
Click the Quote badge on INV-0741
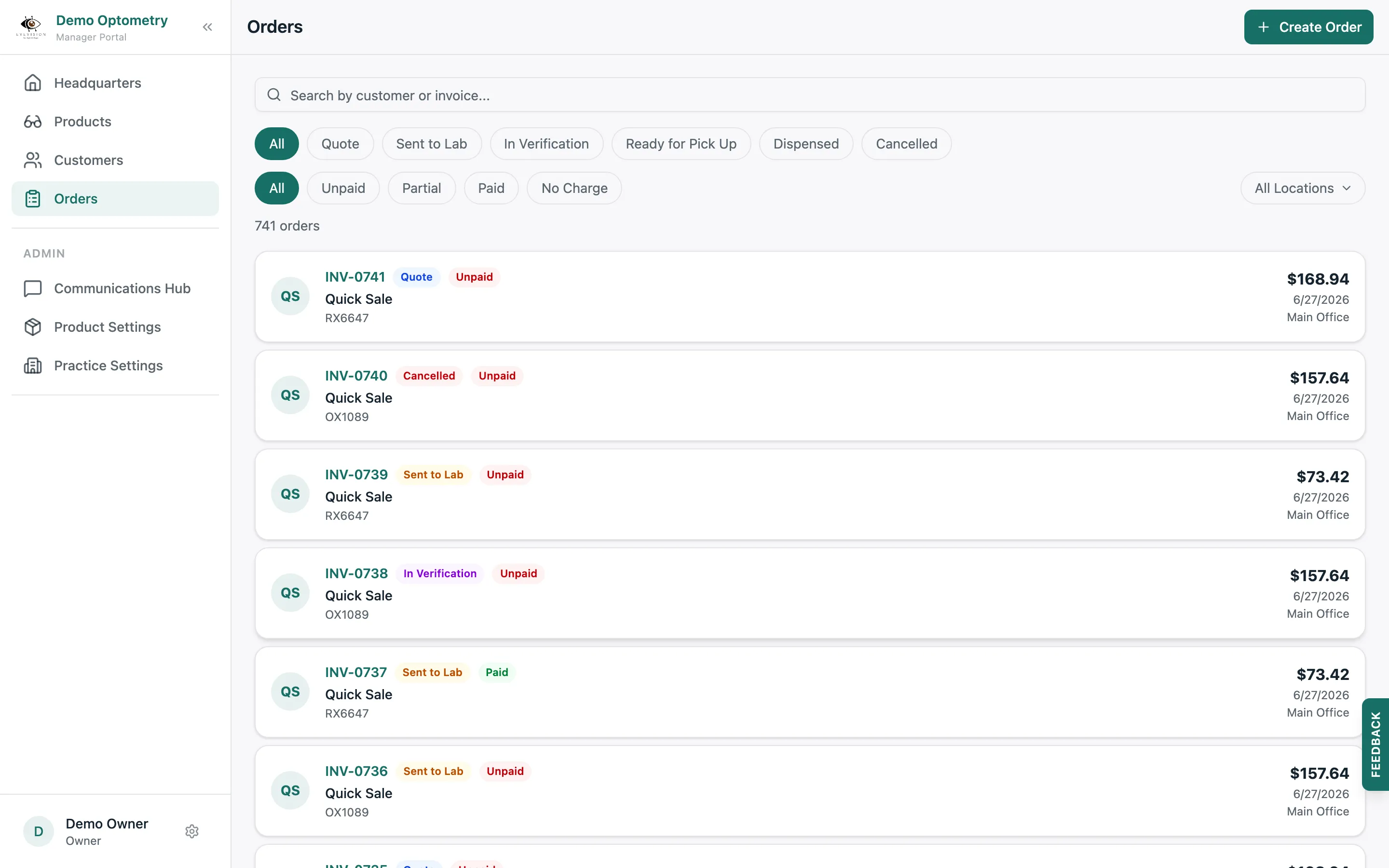(x=417, y=277)
